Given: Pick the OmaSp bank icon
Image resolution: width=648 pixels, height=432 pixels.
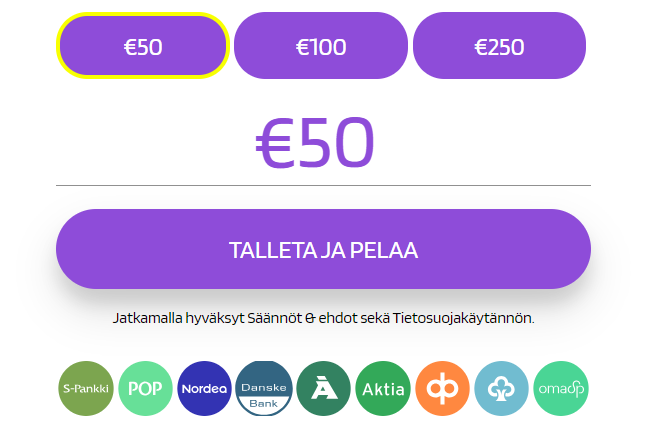Looking at the screenshot, I should click(x=561, y=388).
